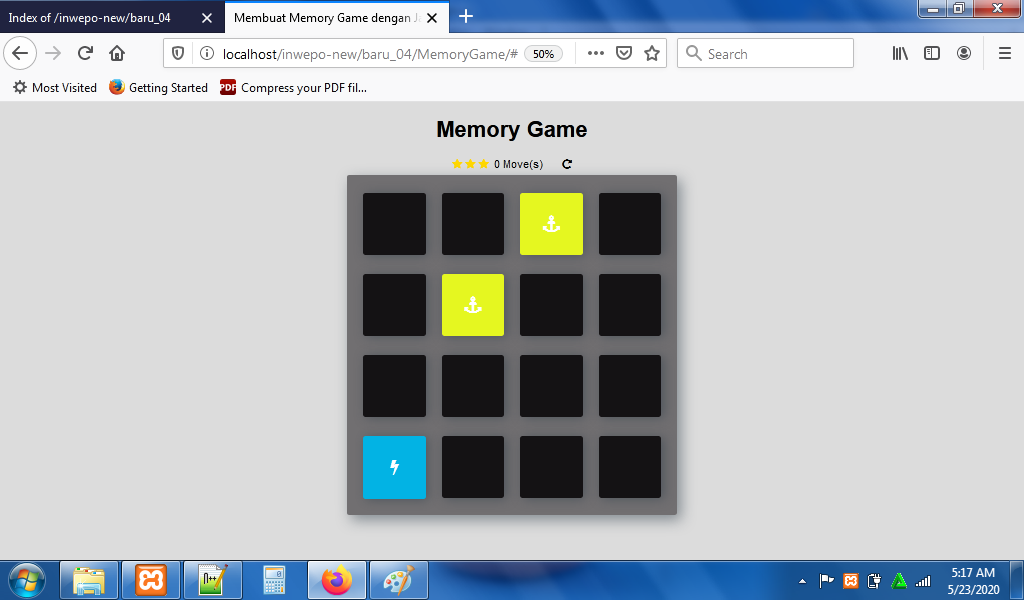
Task: Open the browser home page
Action: pyautogui.click(x=117, y=53)
